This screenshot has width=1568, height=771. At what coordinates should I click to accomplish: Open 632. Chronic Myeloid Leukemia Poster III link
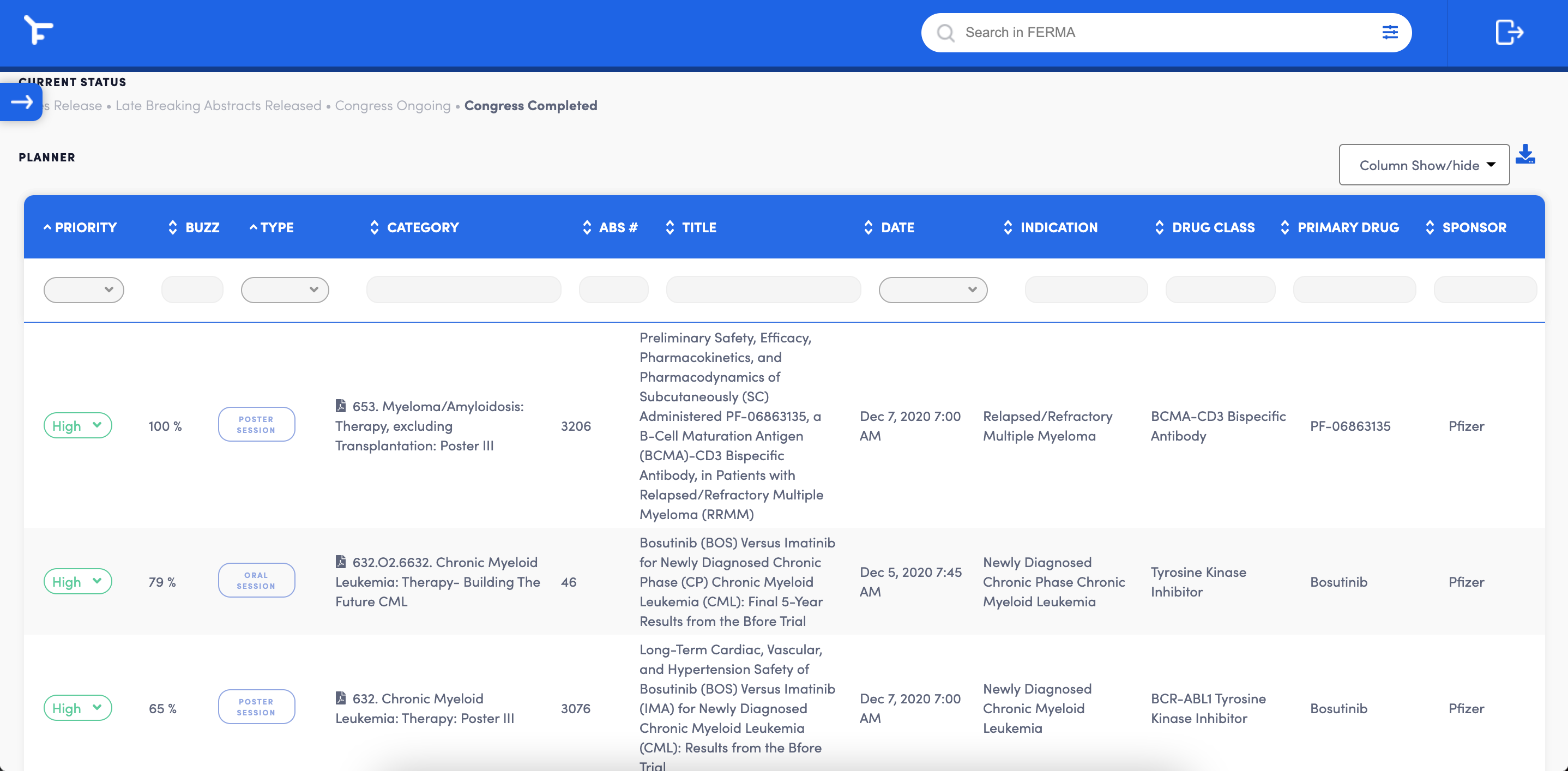pyautogui.click(x=425, y=708)
